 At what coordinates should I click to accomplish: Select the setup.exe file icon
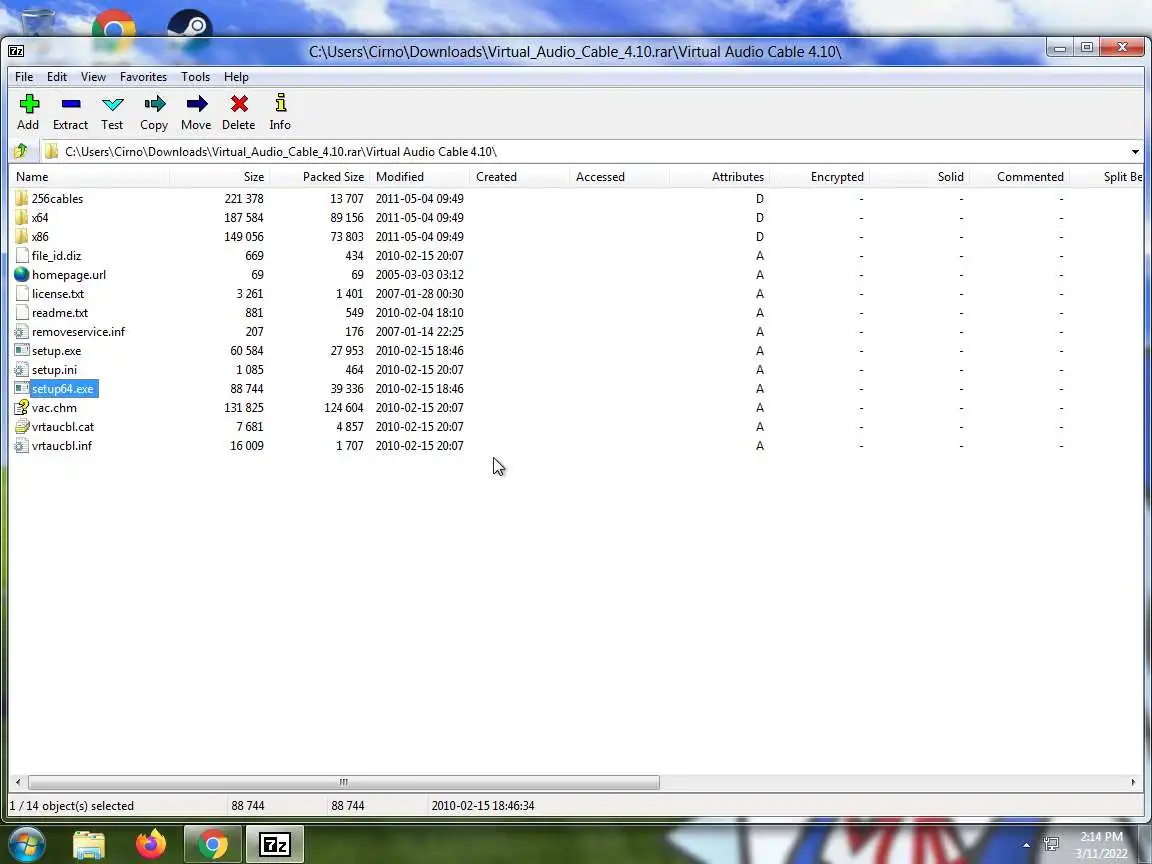coord(21,350)
